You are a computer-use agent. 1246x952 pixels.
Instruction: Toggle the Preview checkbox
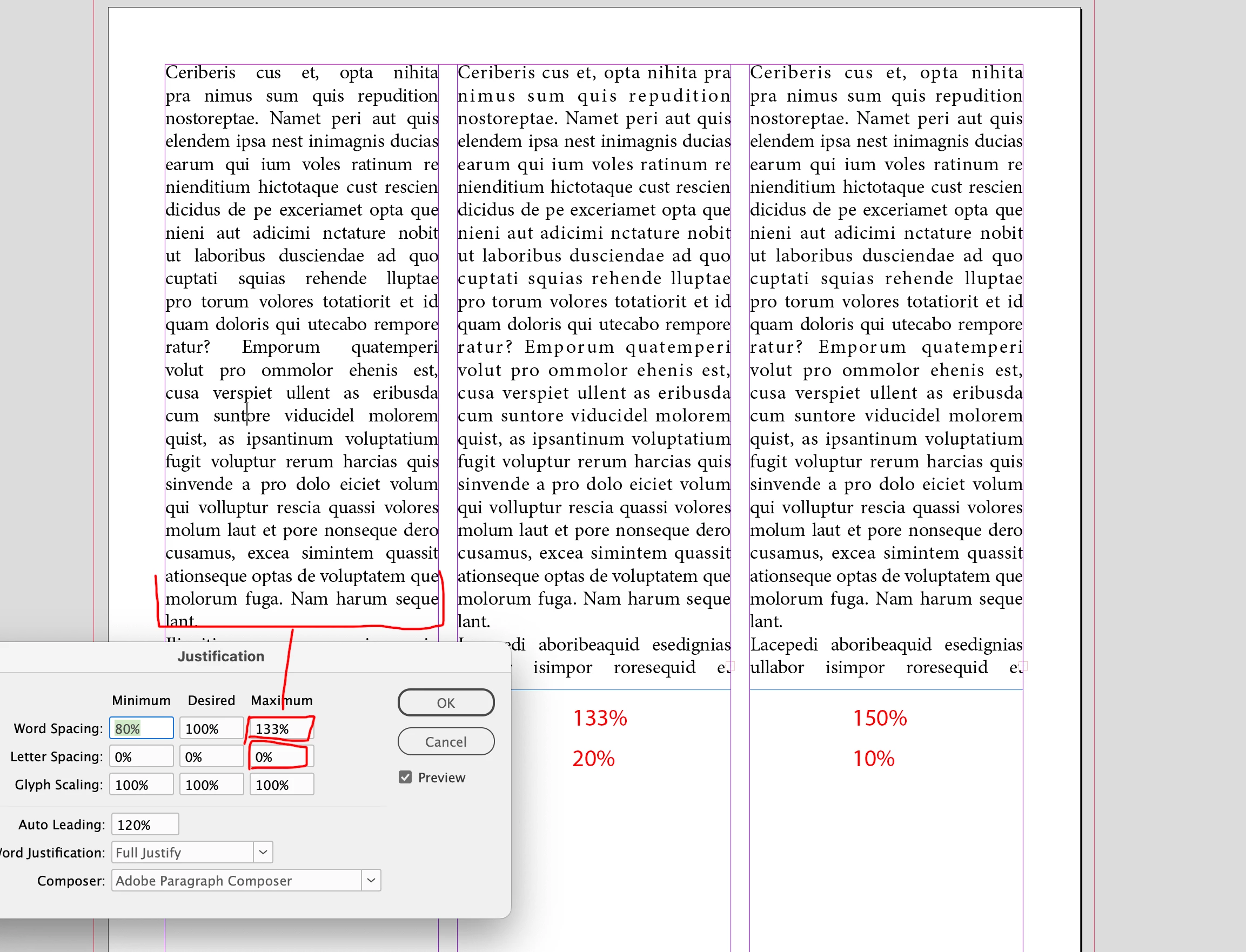(x=405, y=777)
